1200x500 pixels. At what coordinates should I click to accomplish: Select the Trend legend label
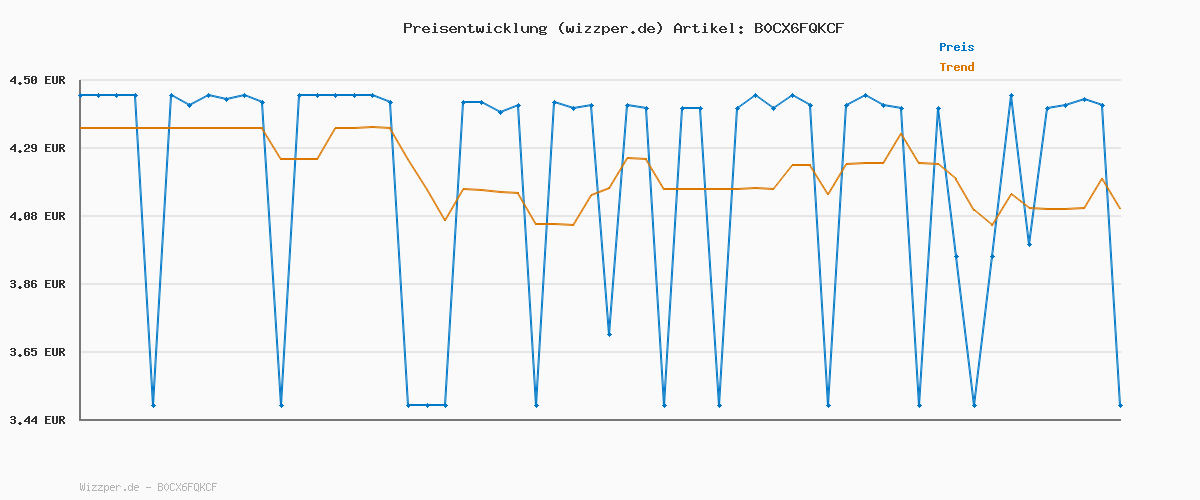(x=956, y=67)
